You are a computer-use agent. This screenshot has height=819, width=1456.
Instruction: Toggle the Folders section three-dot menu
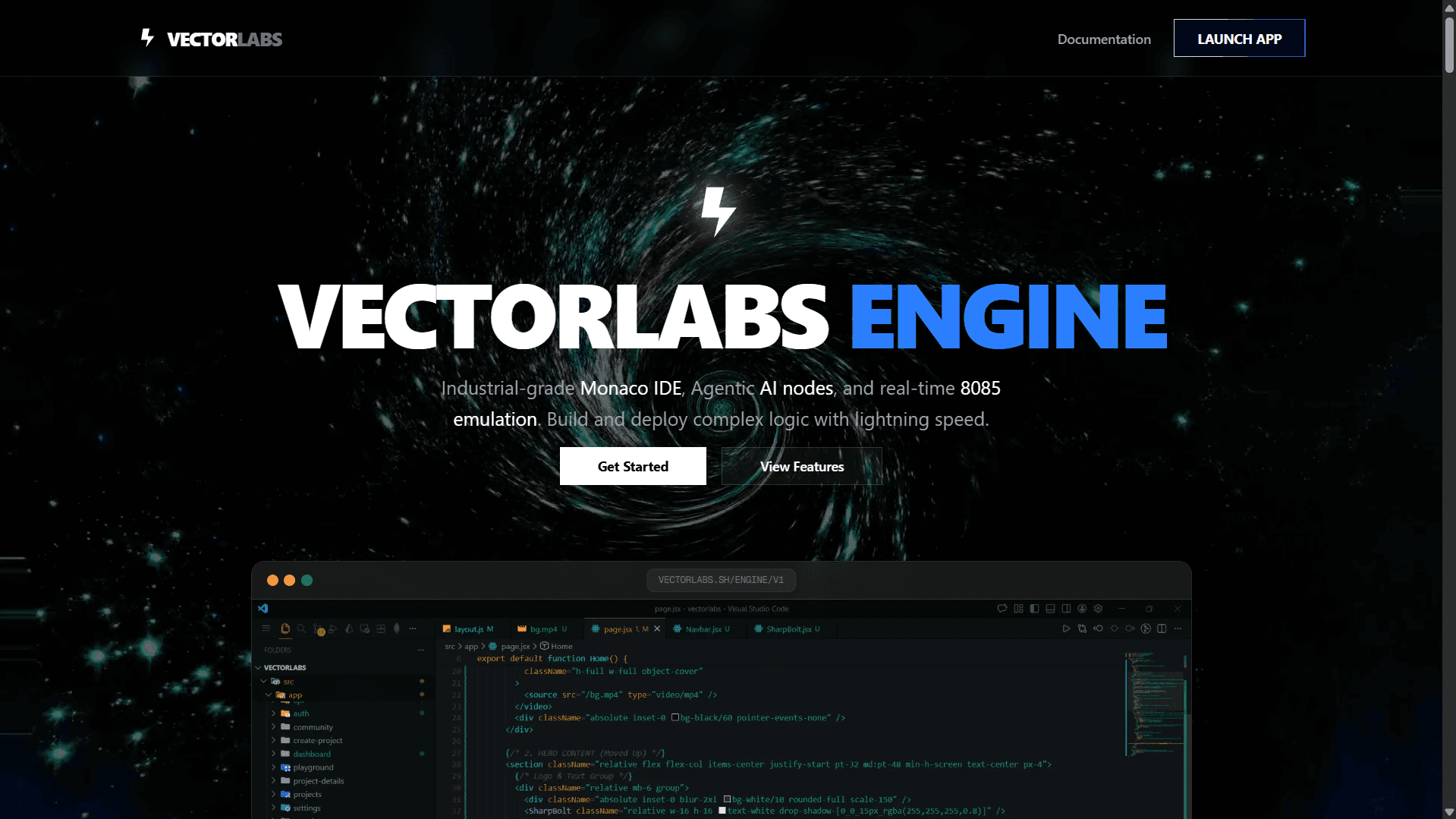click(x=421, y=650)
